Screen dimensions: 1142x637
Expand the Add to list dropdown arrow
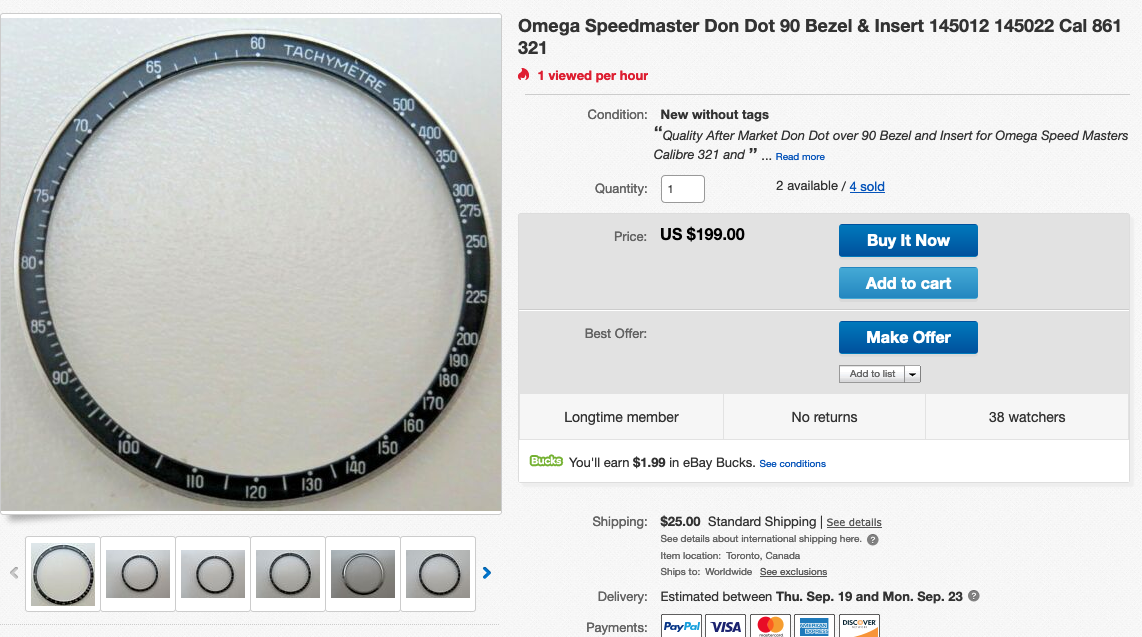click(x=913, y=374)
